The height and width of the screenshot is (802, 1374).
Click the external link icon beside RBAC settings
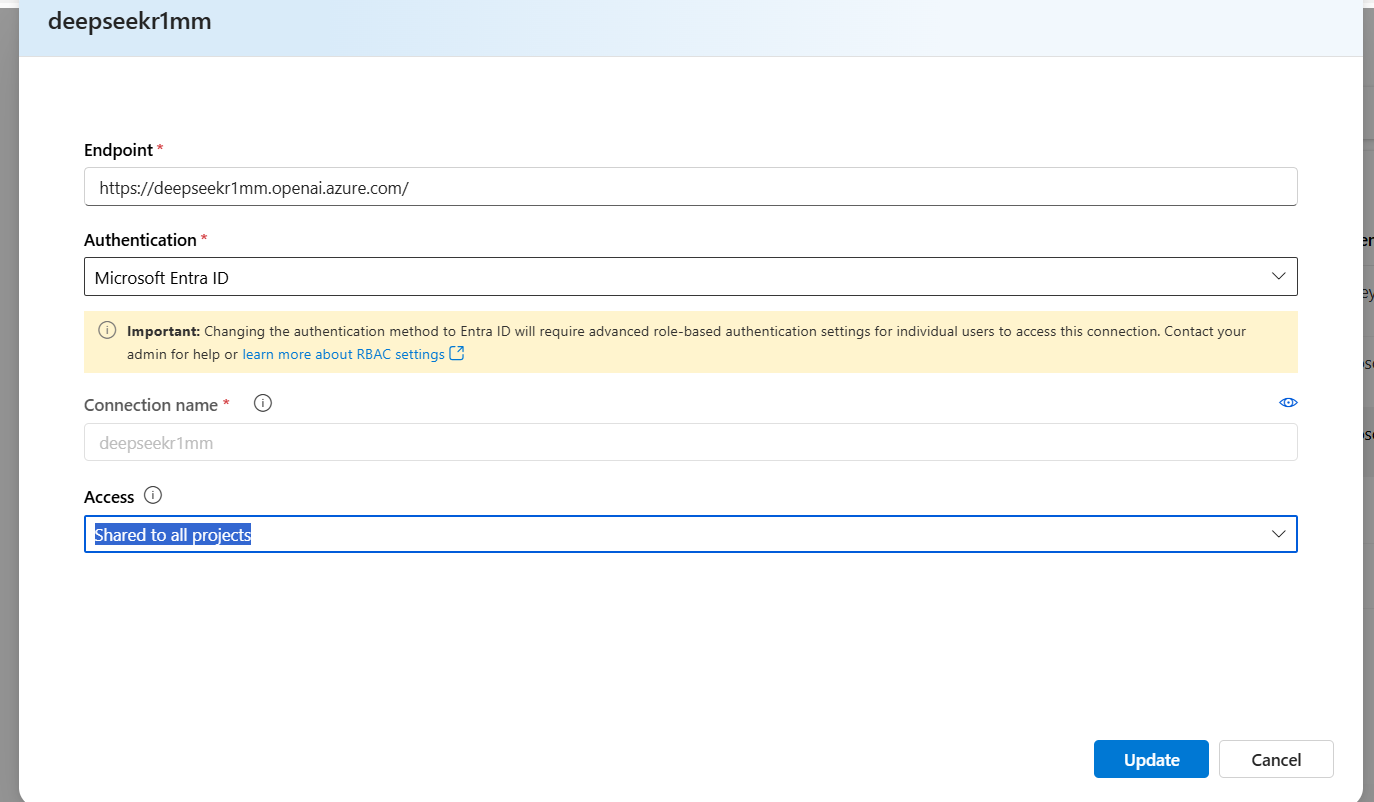click(x=457, y=353)
